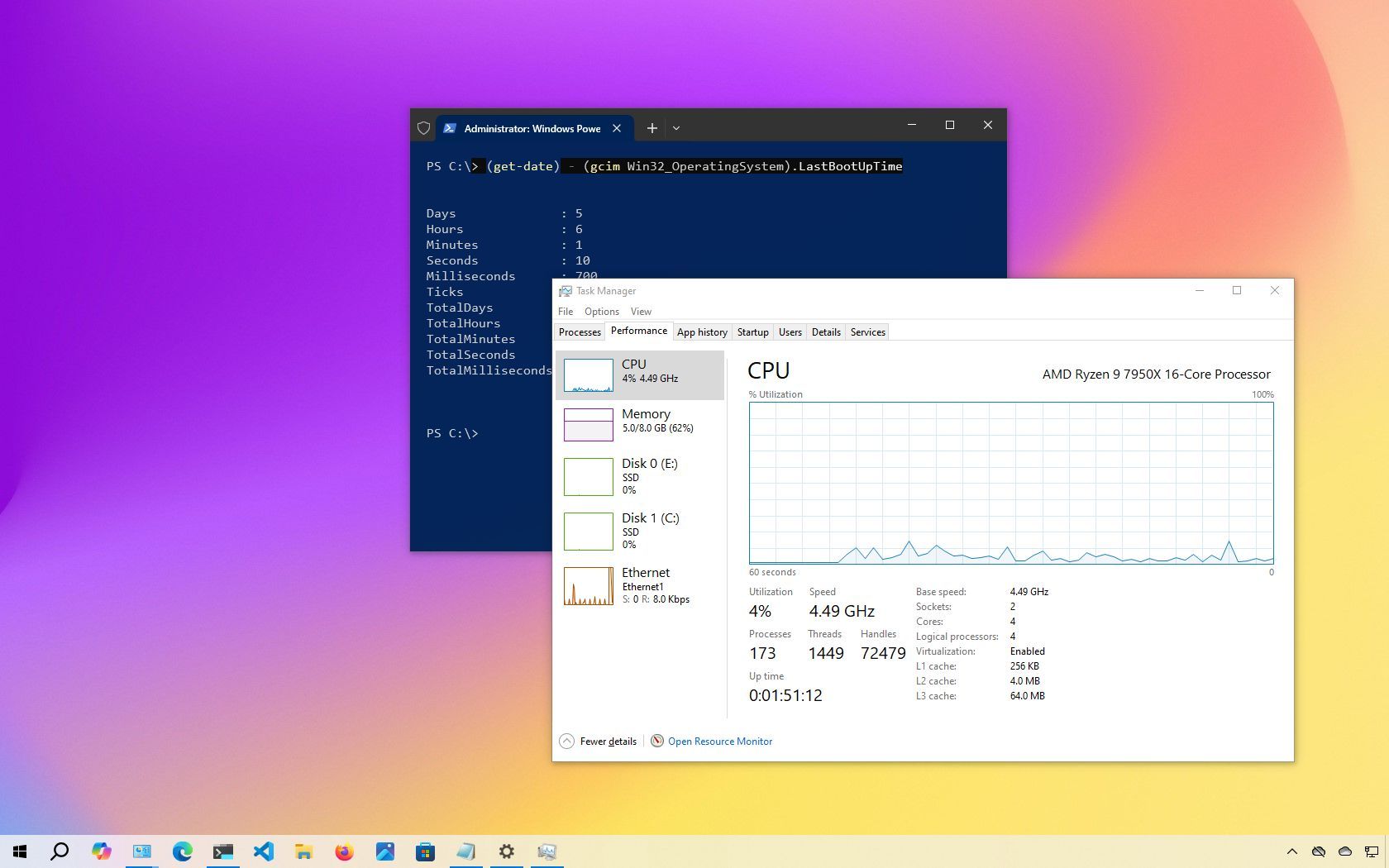Open the terminal new tab dropdown chevron
Image resolution: width=1389 pixels, height=868 pixels.
pos(676,128)
